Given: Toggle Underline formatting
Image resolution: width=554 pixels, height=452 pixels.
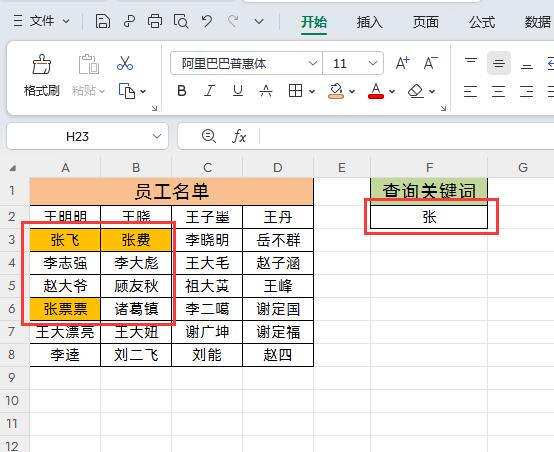Looking at the screenshot, I should click(x=238, y=91).
